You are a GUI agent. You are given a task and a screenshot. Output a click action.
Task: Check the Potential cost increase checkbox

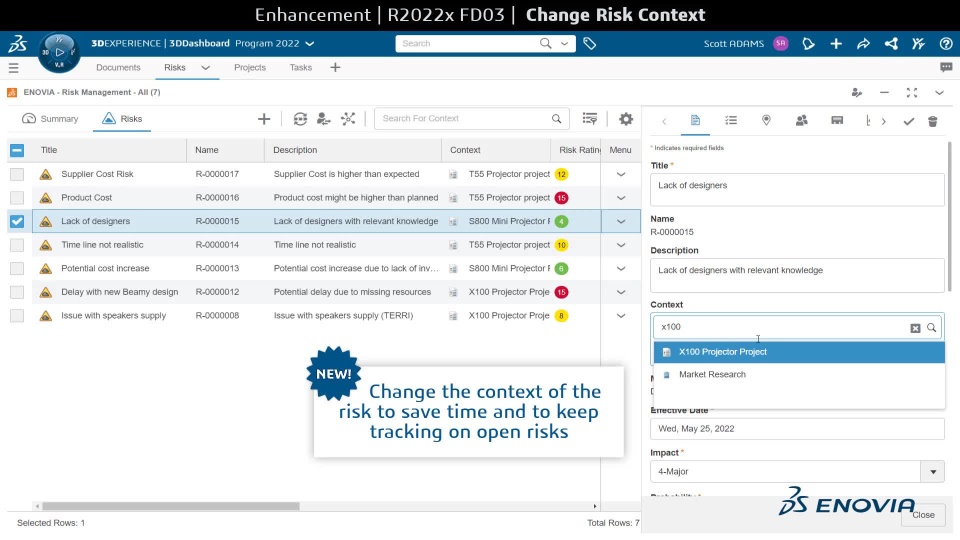pos(17,268)
